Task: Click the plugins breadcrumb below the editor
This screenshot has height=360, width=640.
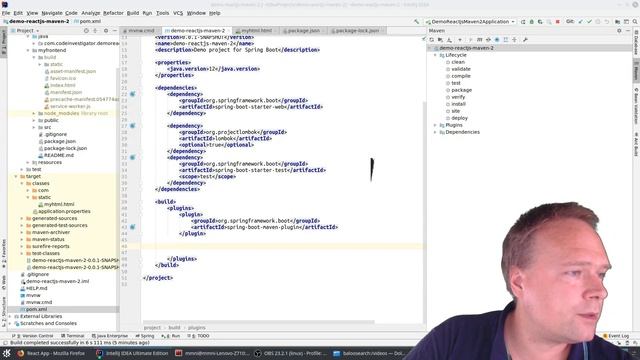Action: click(197, 328)
